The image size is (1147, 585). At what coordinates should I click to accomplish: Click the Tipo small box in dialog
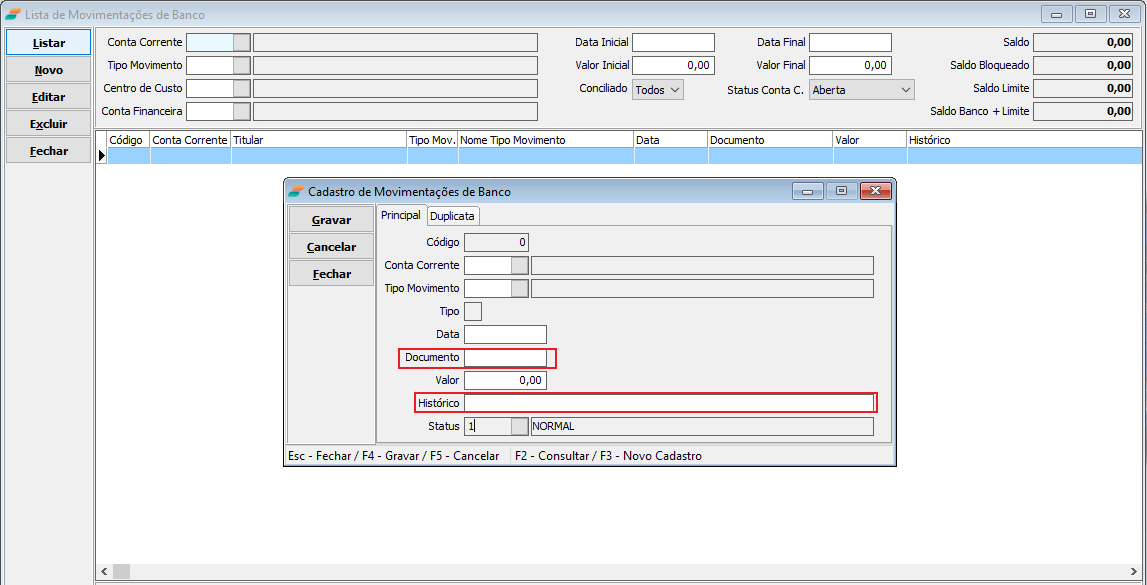(x=473, y=311)
